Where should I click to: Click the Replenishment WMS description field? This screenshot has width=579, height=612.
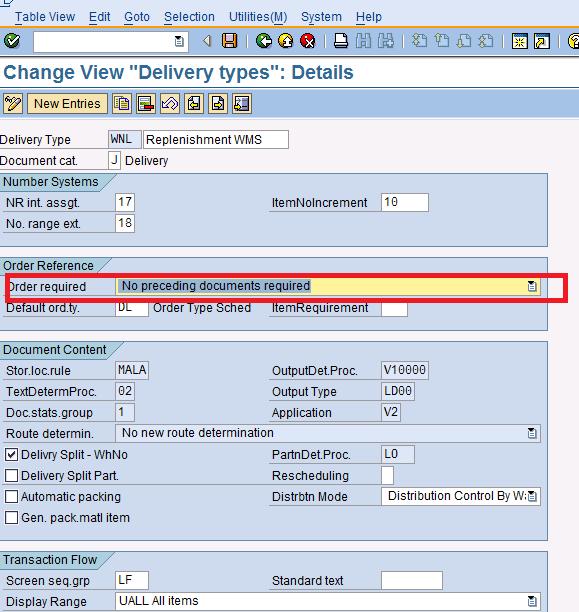(x=216, y=139)
